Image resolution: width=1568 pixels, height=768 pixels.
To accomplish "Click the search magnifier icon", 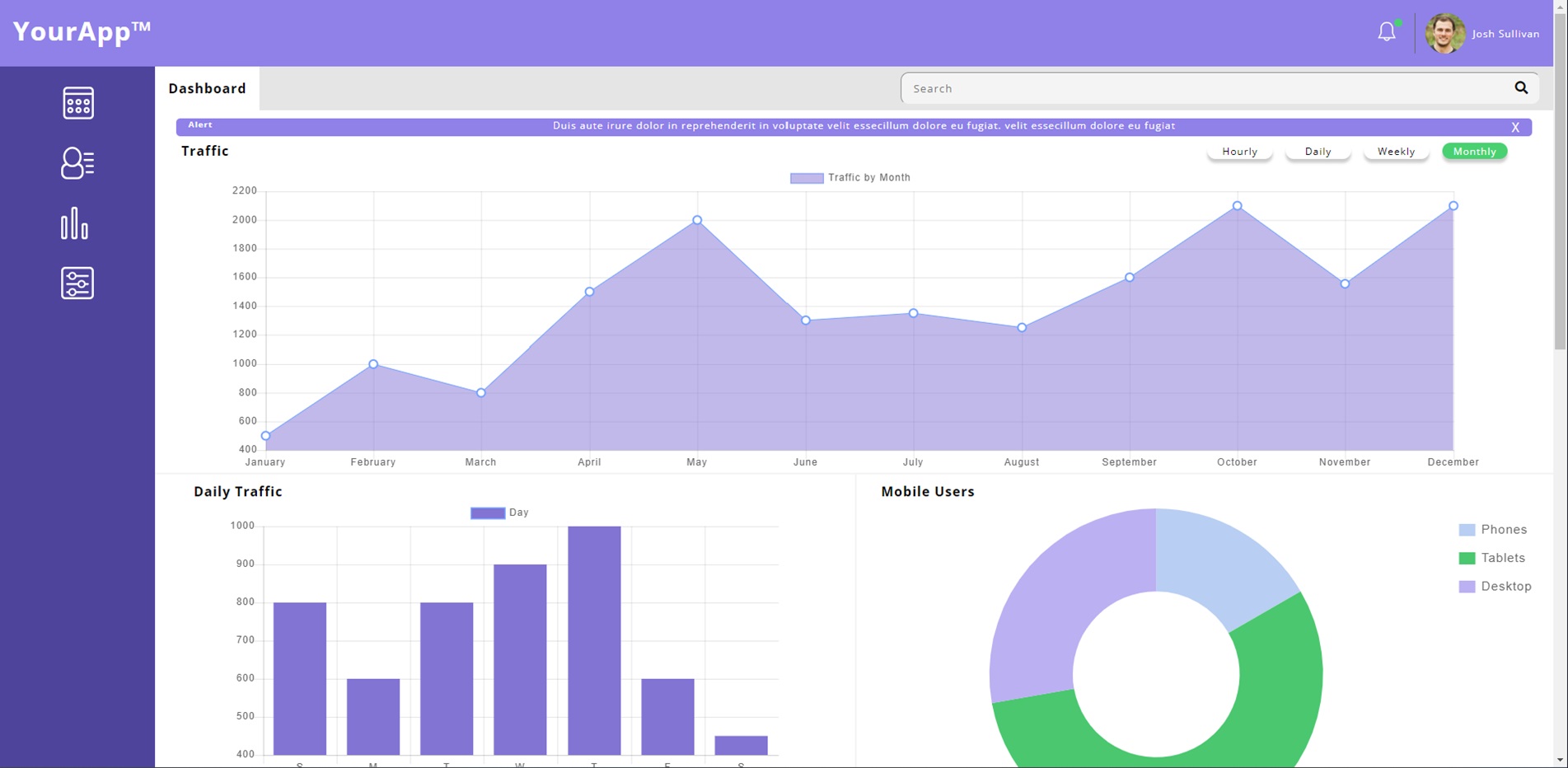I will [1520, 87].
